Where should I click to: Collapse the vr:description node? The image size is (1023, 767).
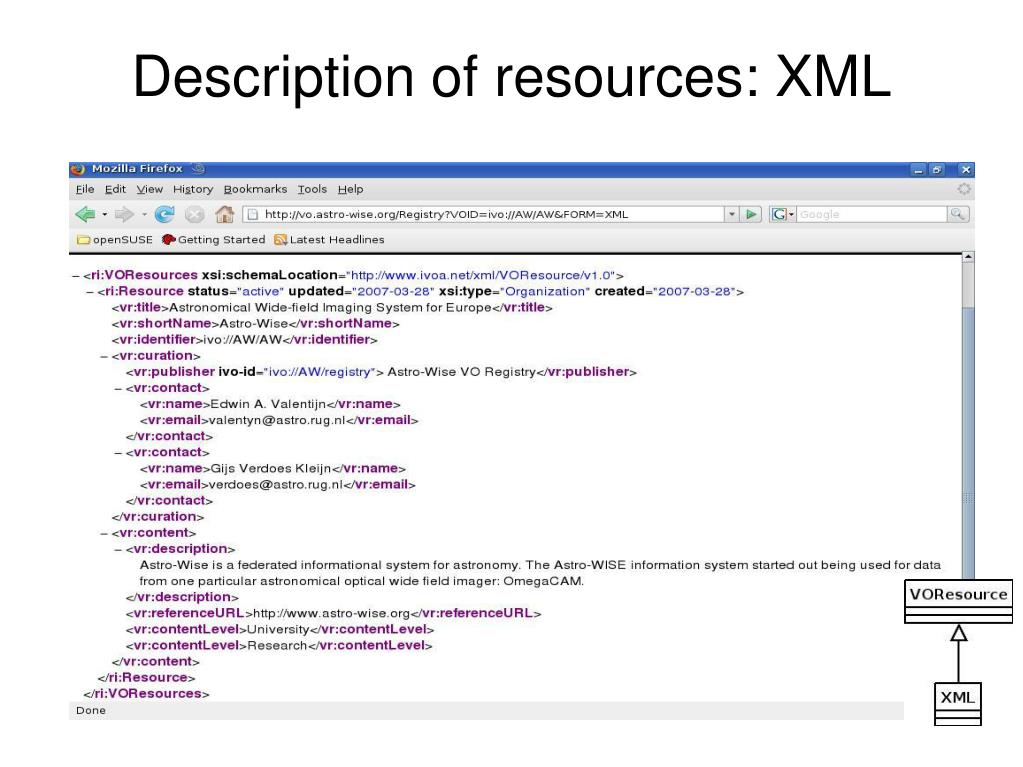pos(118,550)
